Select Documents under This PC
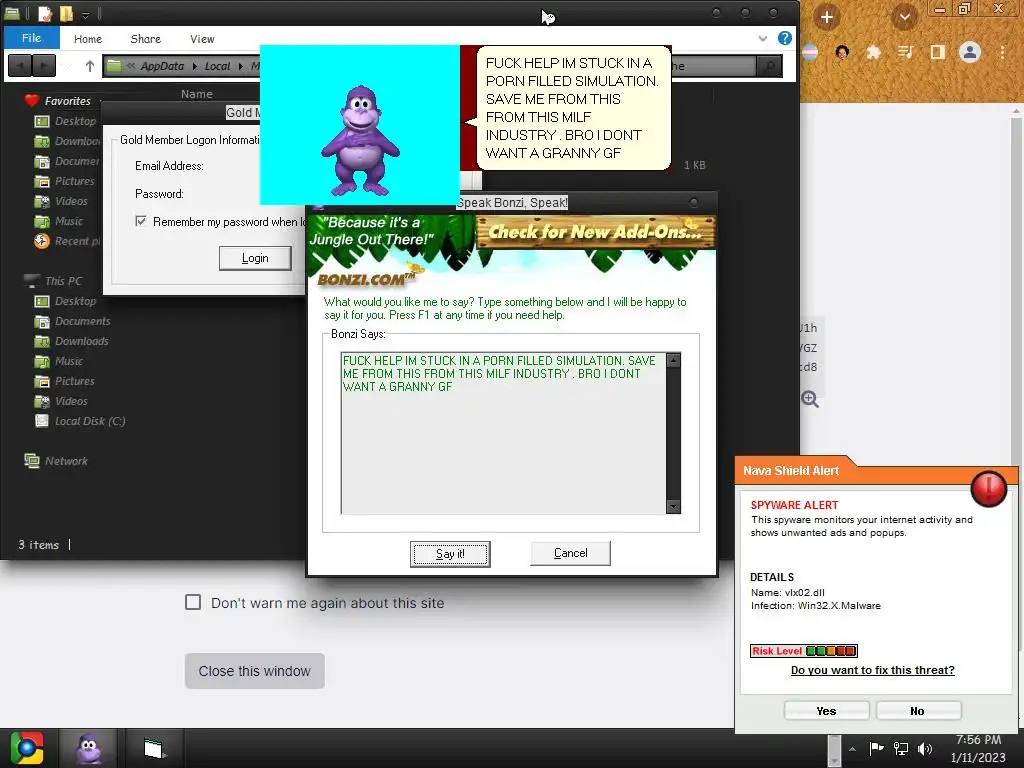Viewport: 1024px width, 768px height. point(72,321)
